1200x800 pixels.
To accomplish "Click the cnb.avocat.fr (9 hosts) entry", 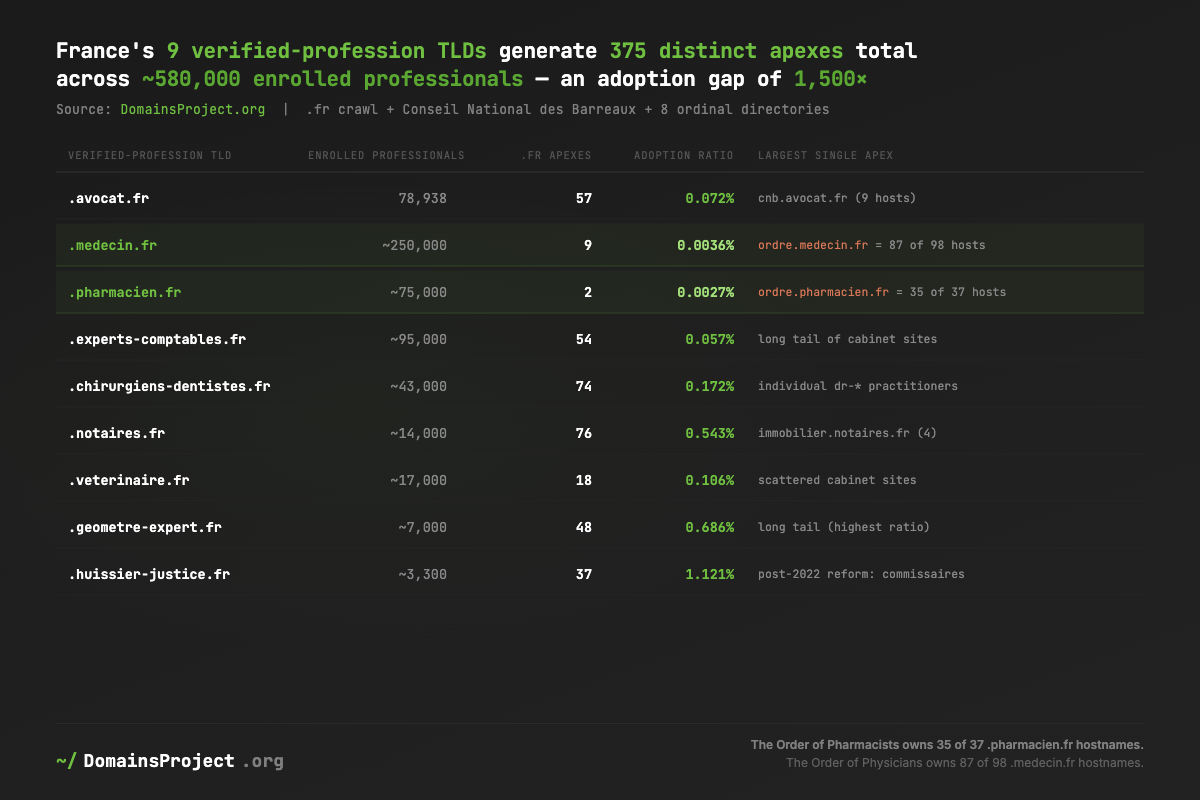I will [x=836, y=198].
